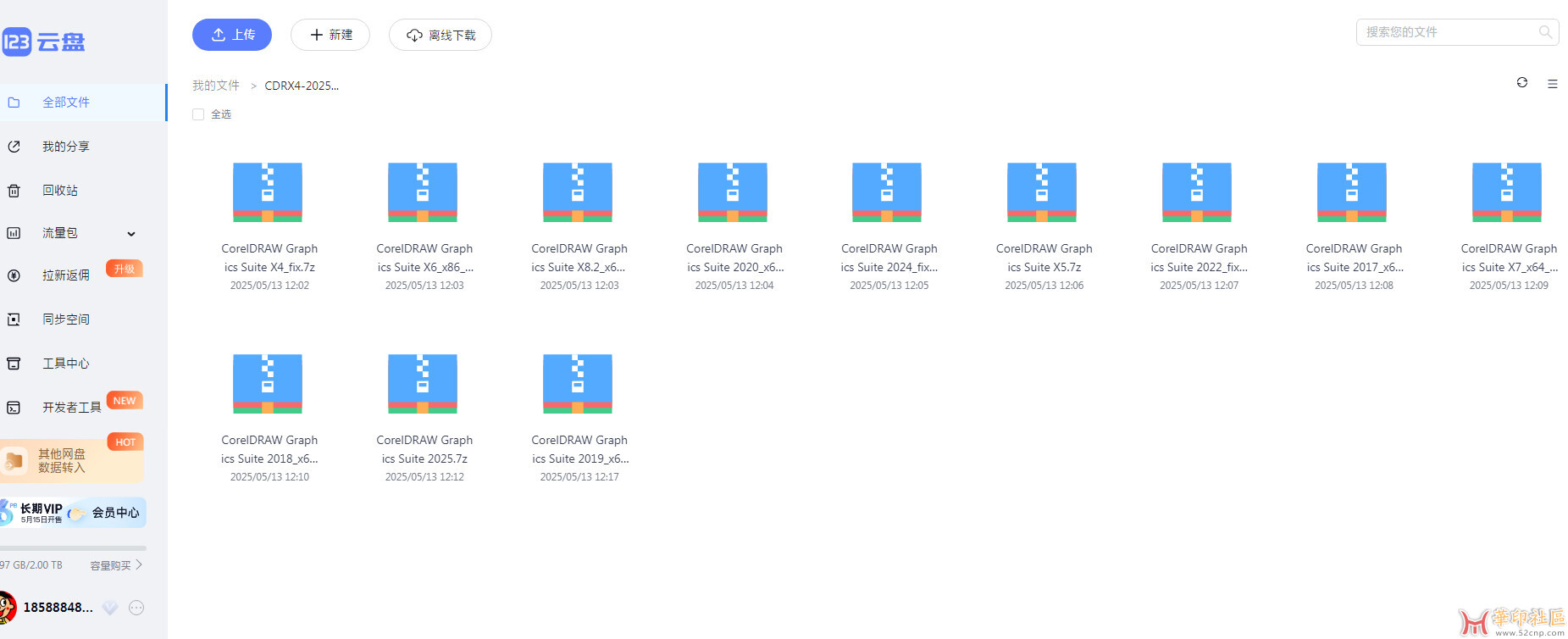Switch to list view layout

point(1553,84)
